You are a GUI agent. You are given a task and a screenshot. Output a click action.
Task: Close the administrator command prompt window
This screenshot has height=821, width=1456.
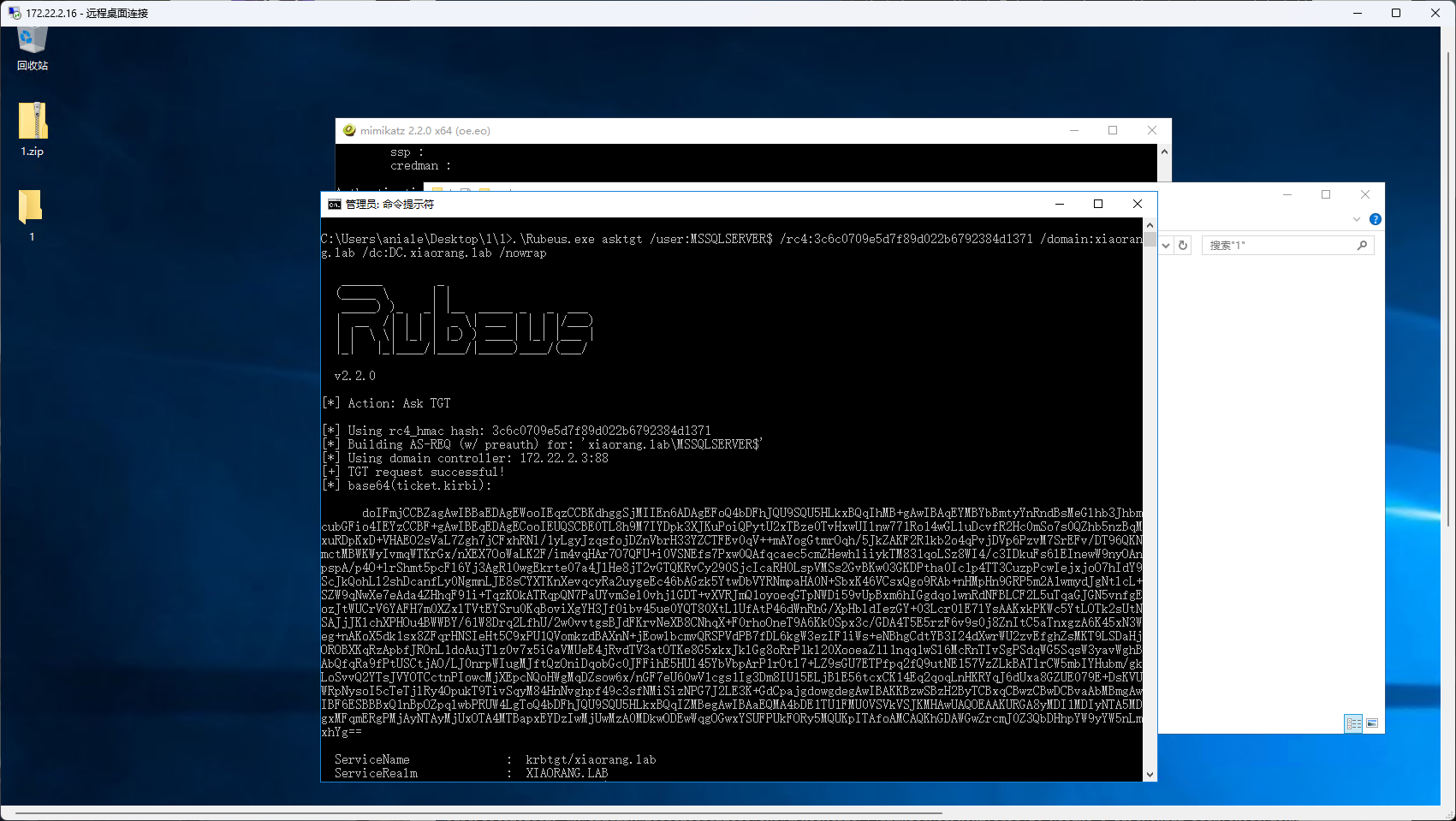pyautogui.click(x=1138, y=205)
